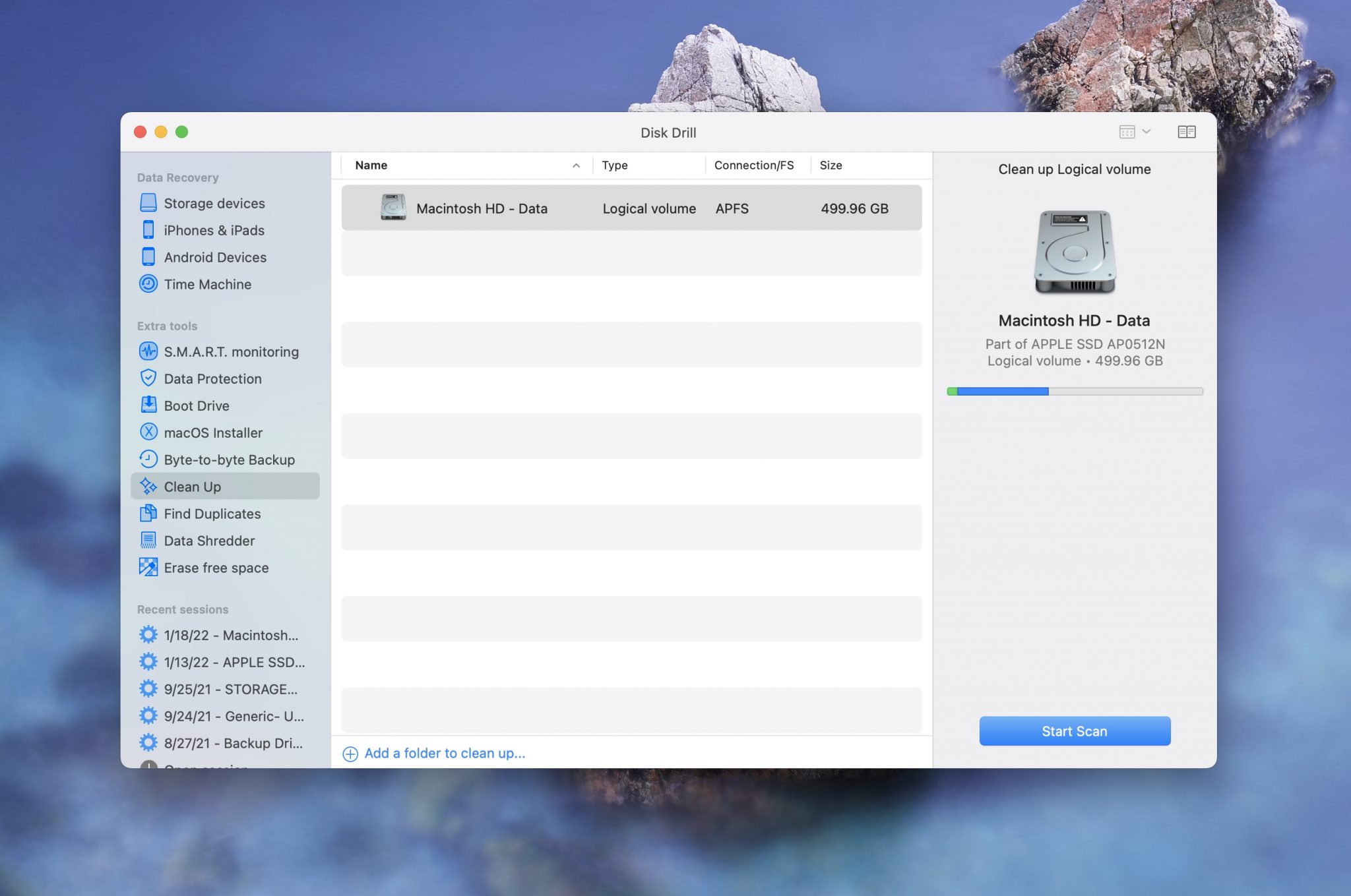Open the Boot Drive tool
Screen dimensions: 1351x896
tap(196, 405)
